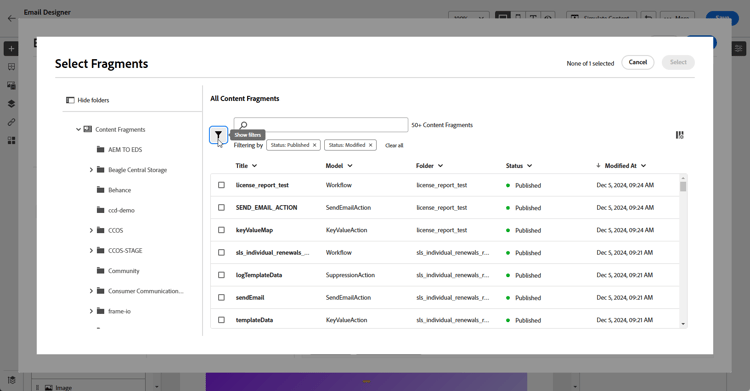Screen dimensions: 750x391
Task: Select the Behance folder
Action: (120, 190)
